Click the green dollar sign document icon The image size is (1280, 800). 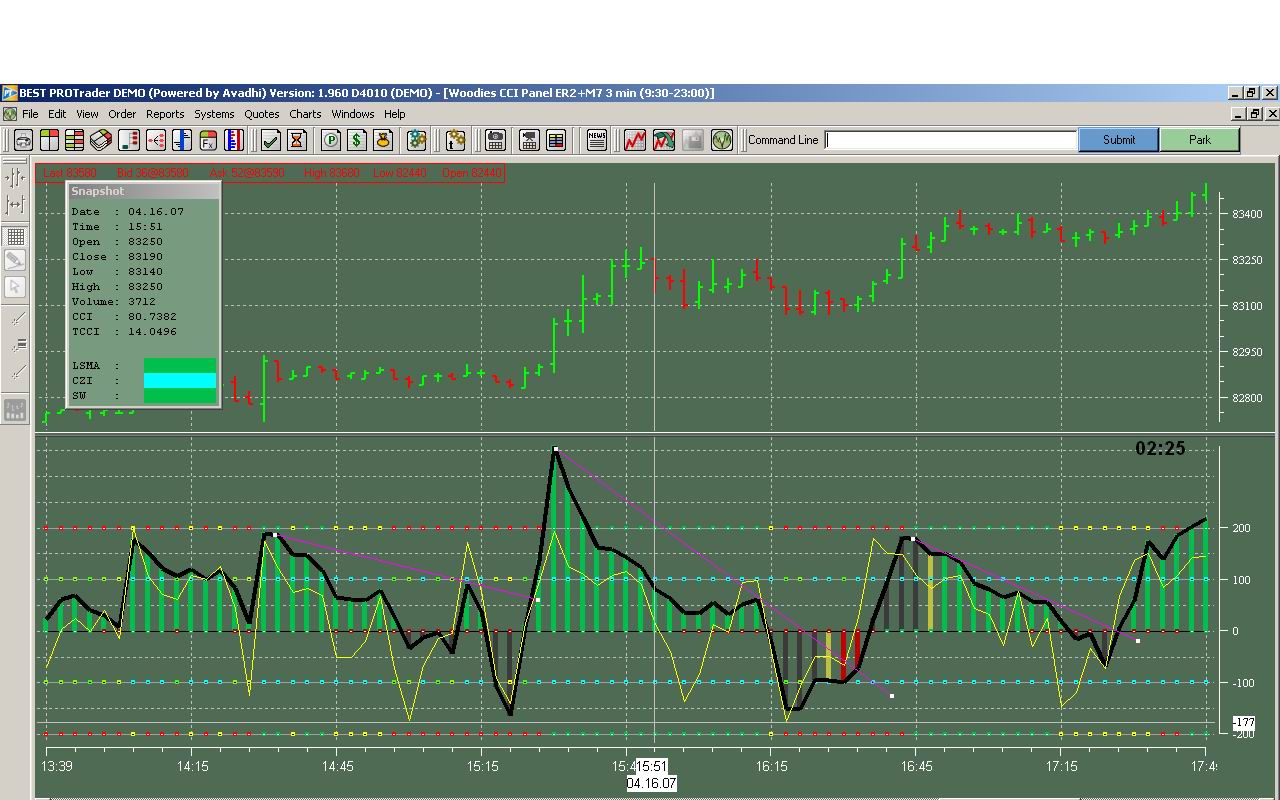point(357,140)
